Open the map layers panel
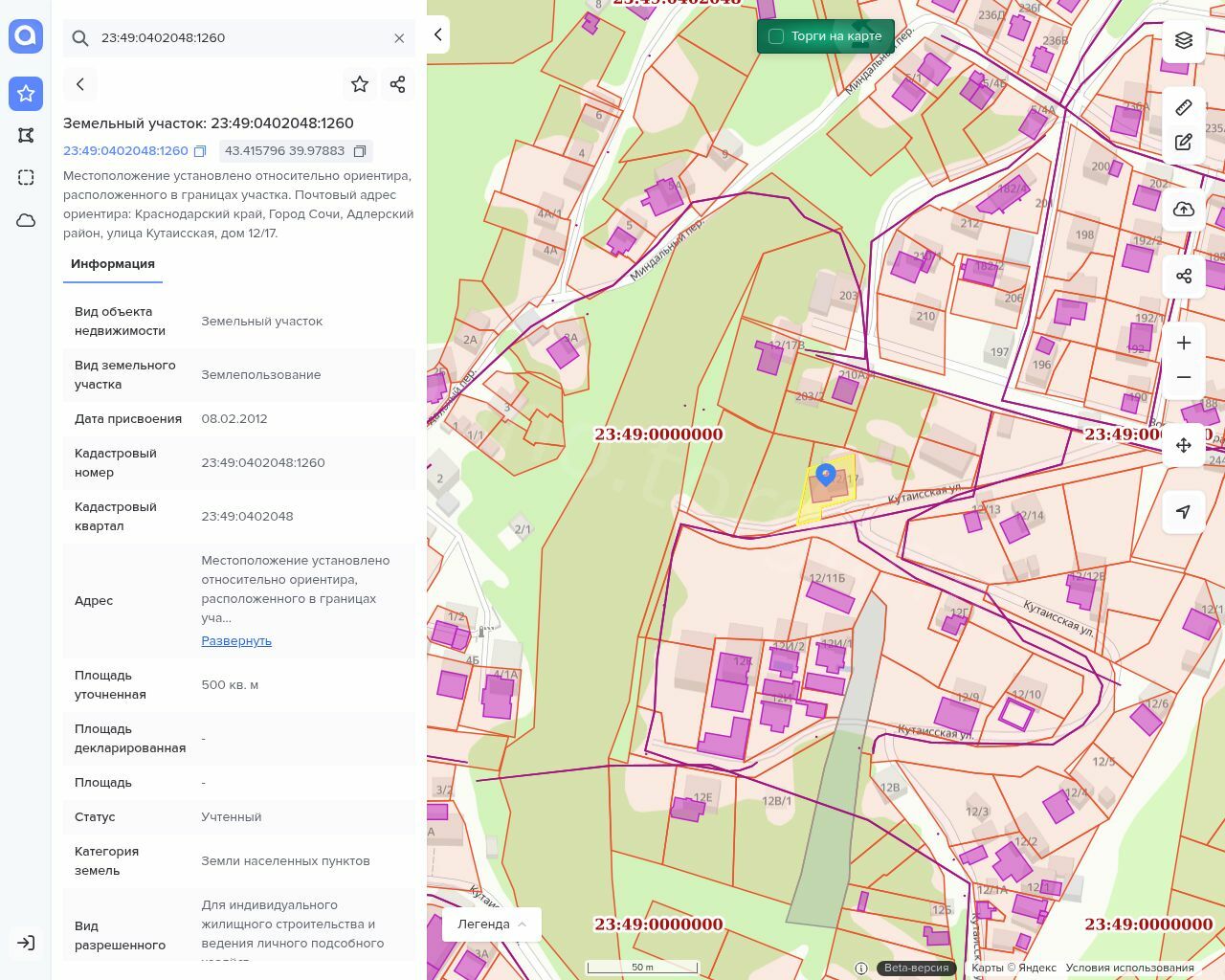Image resolution: width=1225 pixels, height=980 pixels. click(x=1184, y=40)
